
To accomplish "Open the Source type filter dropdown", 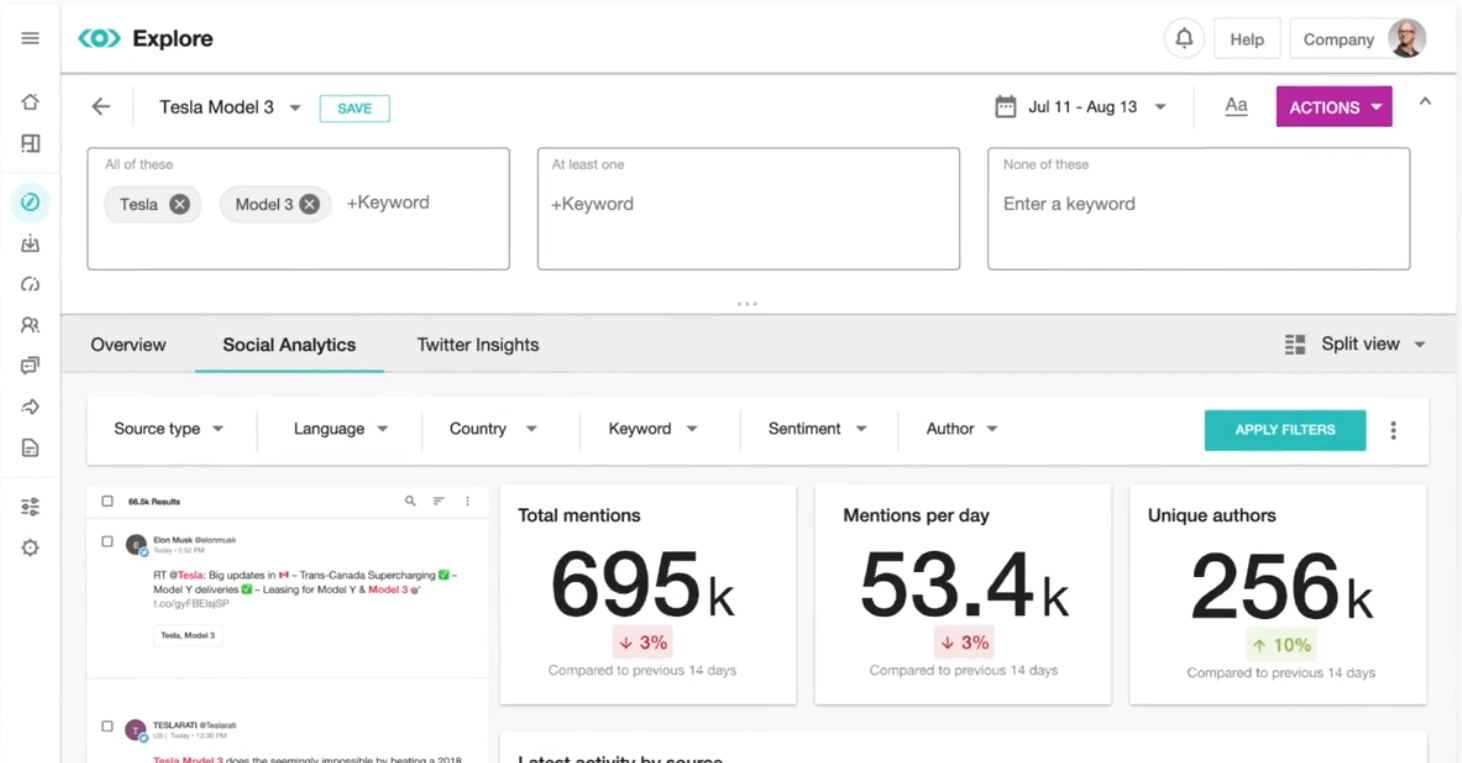I will point(169,429).
